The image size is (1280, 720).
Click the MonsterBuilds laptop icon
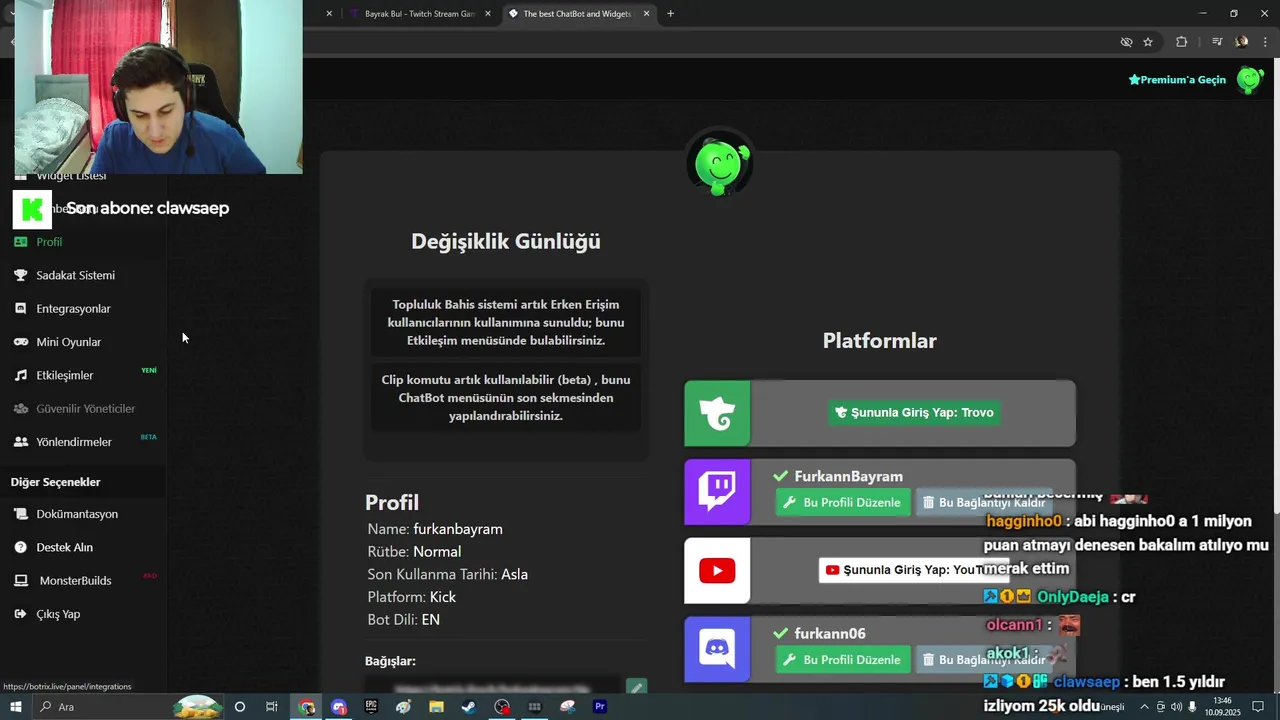(x=20, y=581)
